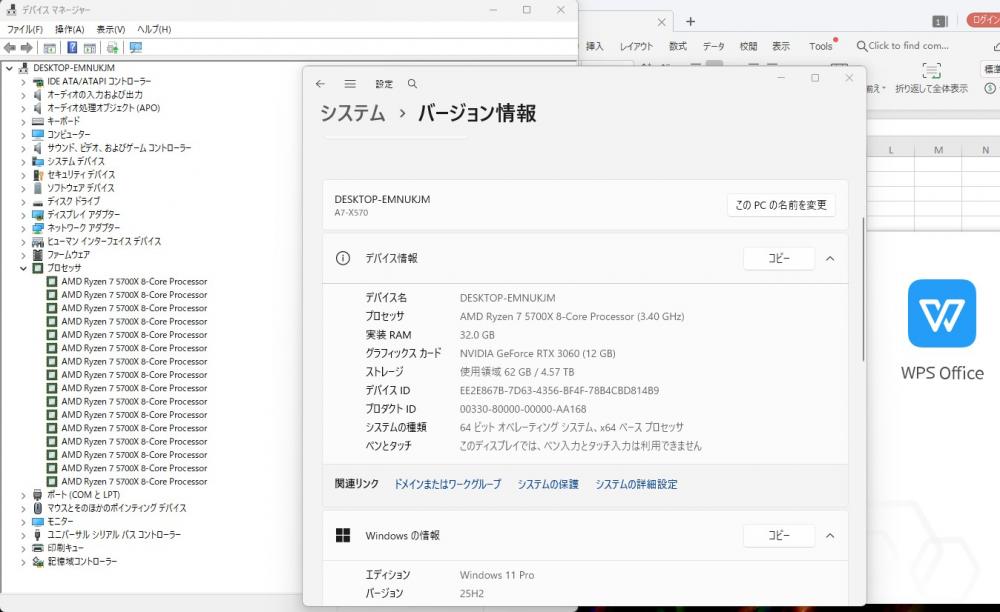Click the WPS Office logo
1000x612 pixels.
click(942, 313)
